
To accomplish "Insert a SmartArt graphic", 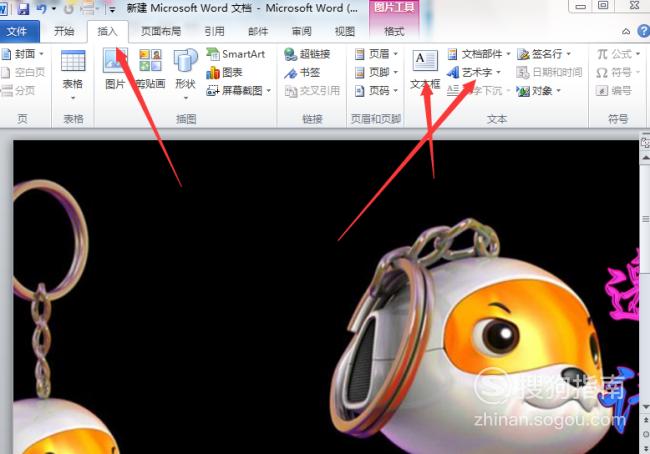I will point(236,54).
